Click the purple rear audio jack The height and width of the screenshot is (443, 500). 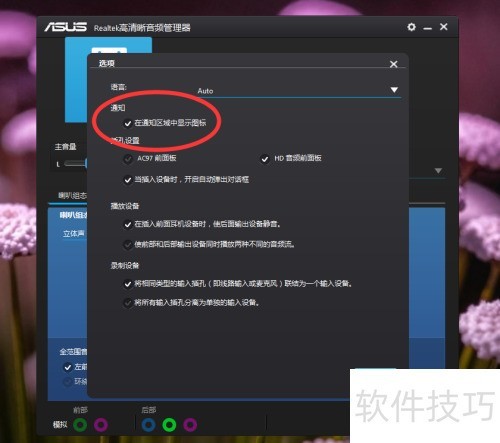point(190,425)
